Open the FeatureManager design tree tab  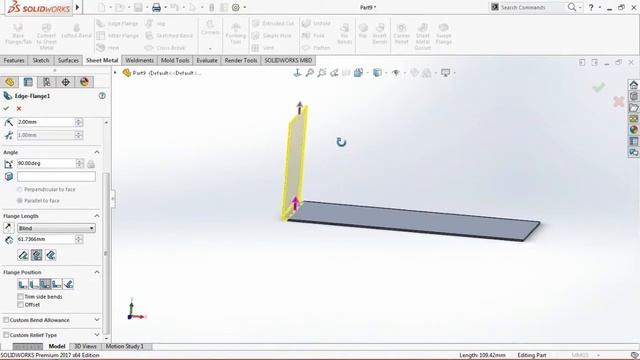pyautogui.click(x=9, y=82)
